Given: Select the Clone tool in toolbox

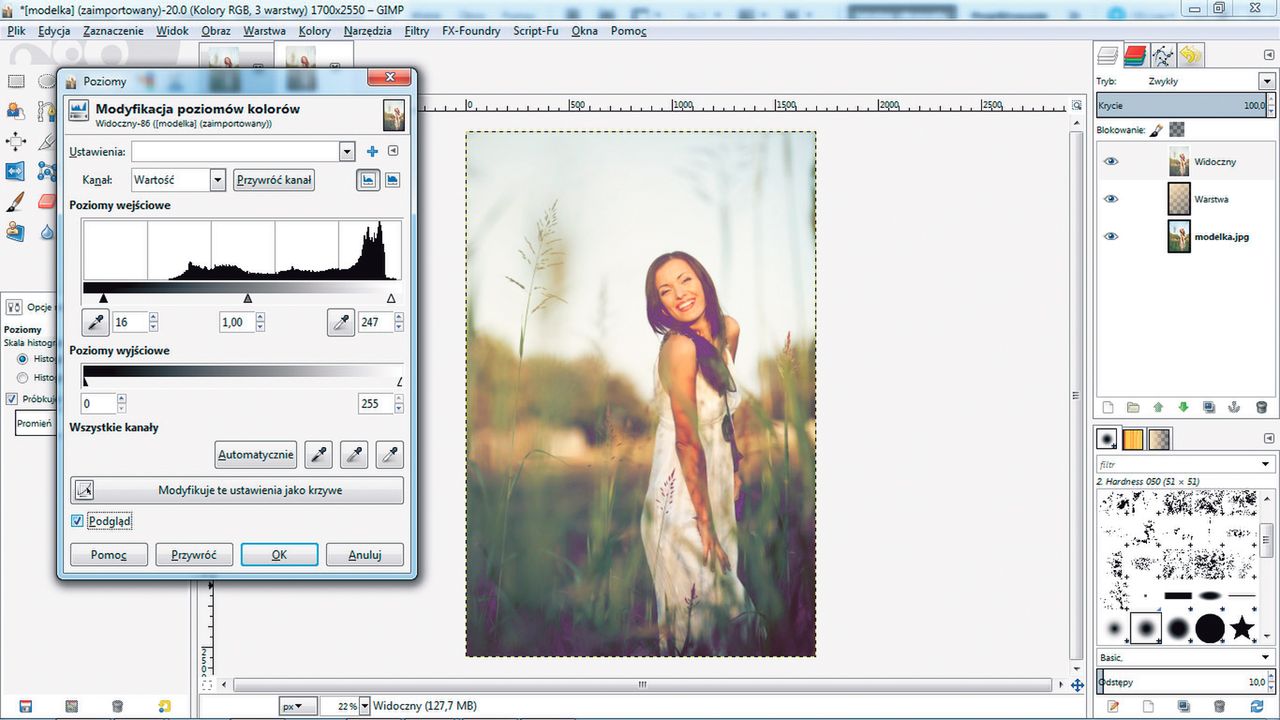Looking at the screenshot, I should (x=16, y=231).
